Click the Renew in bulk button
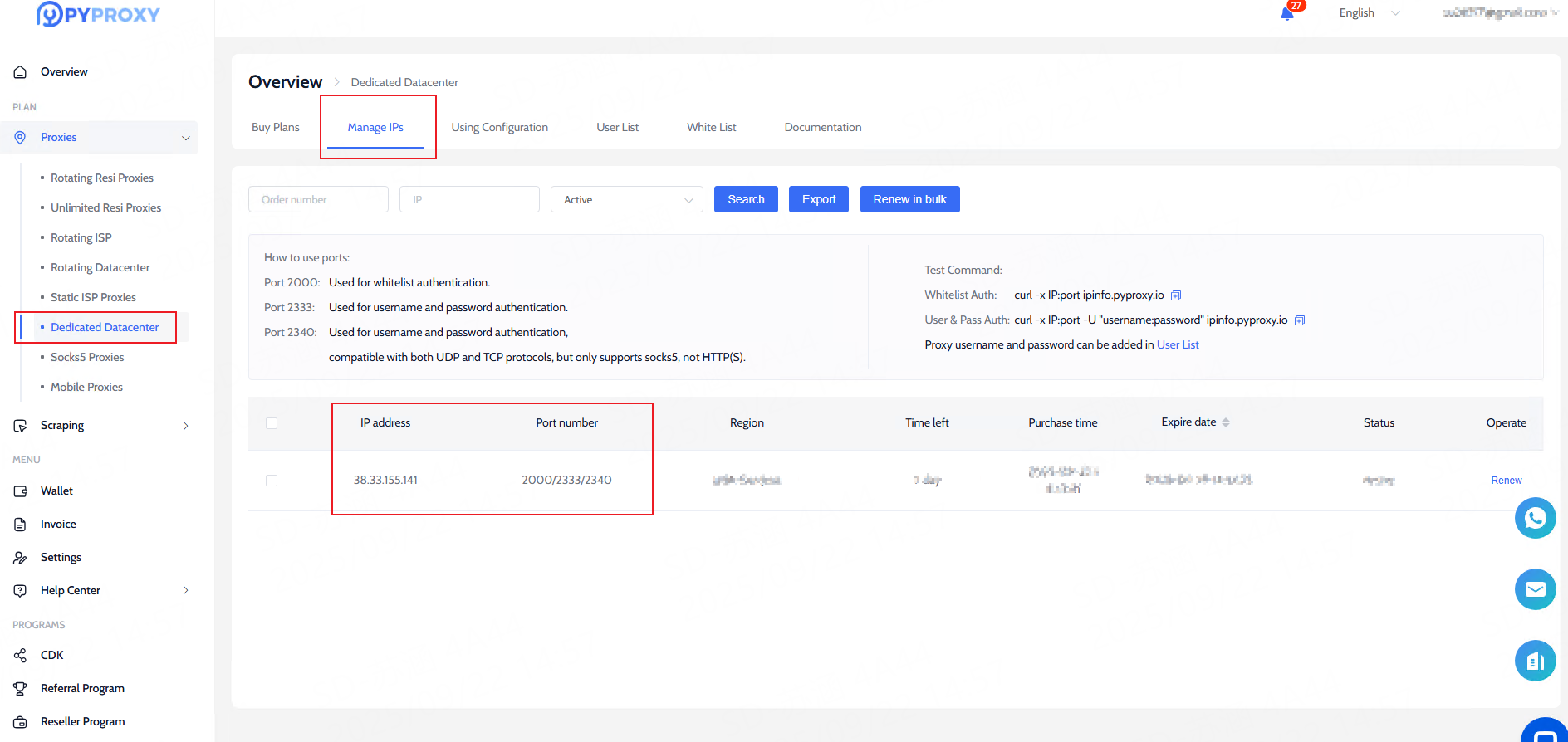1568x742 pixels. (909, 199)
